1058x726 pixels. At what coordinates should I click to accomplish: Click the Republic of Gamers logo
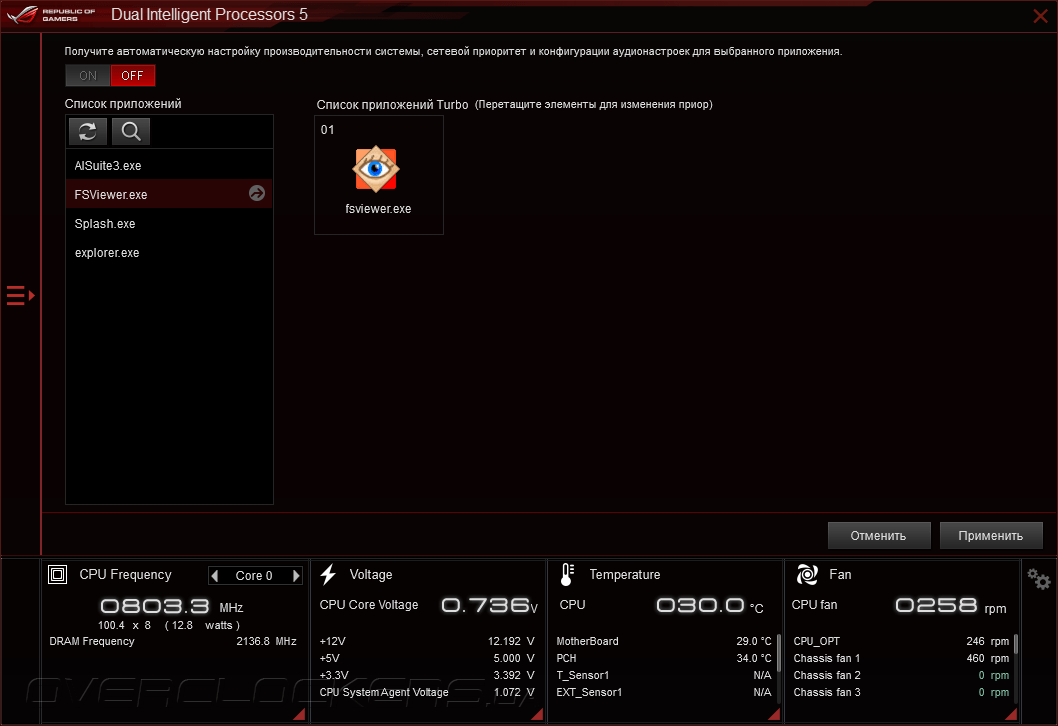click(x=51, y=14)
